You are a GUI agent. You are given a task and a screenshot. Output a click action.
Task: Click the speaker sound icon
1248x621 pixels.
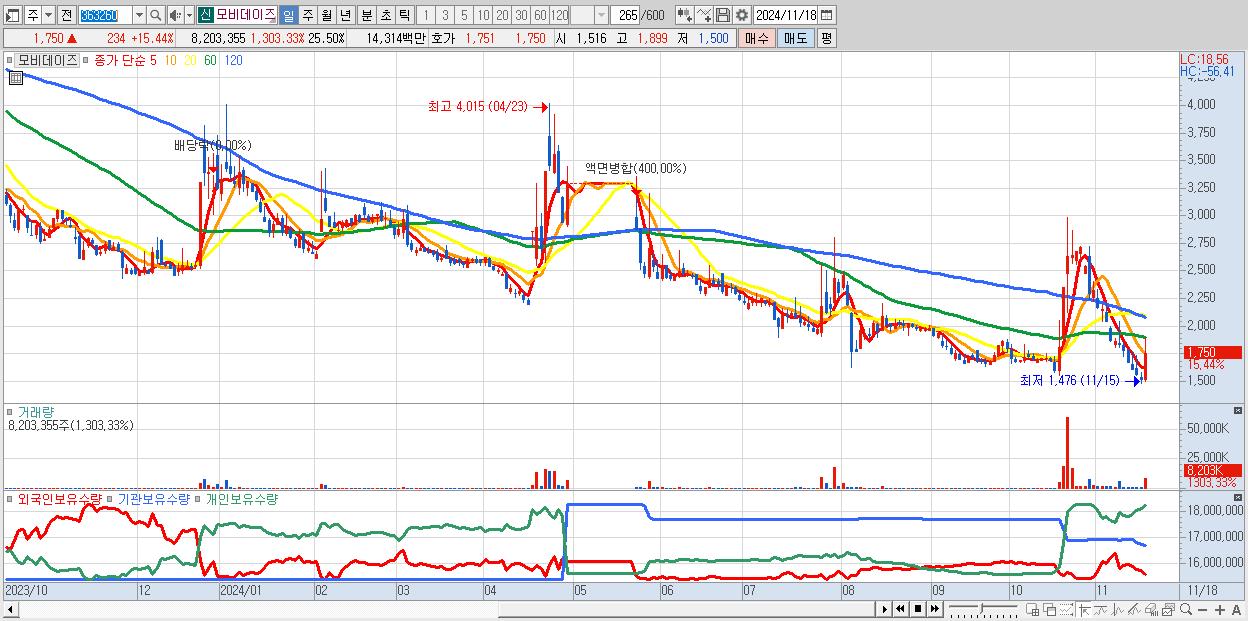click(x=175, y=15)
